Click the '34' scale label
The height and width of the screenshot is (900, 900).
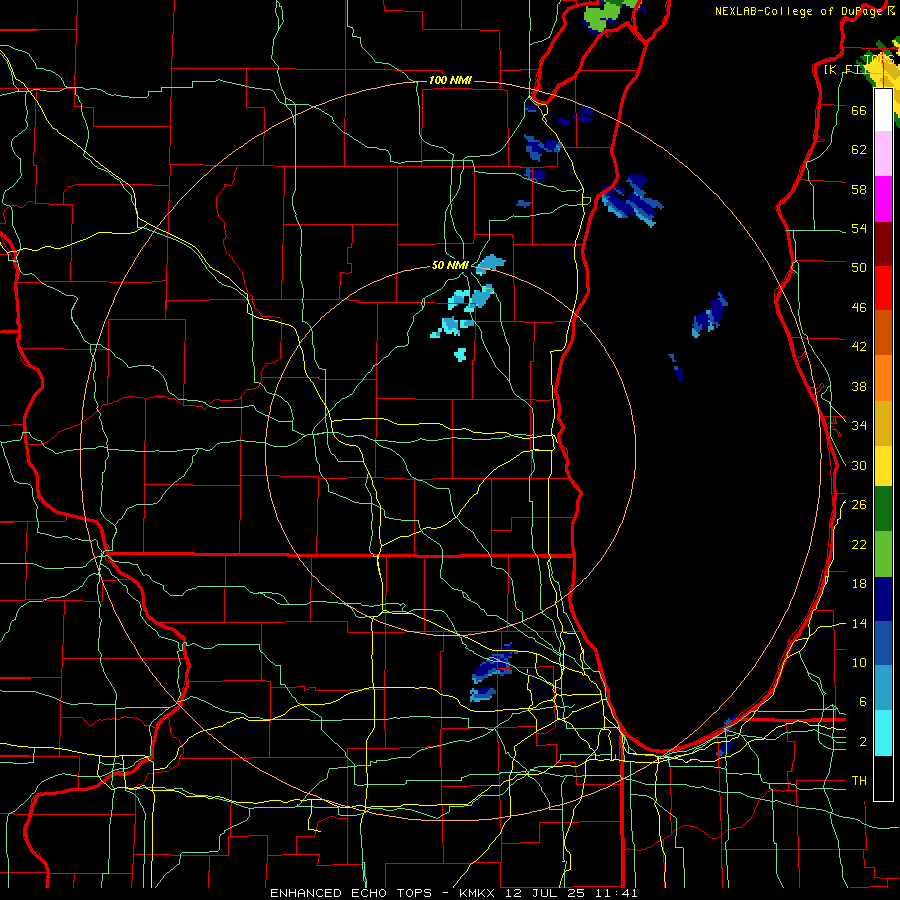tap(859, 425)
